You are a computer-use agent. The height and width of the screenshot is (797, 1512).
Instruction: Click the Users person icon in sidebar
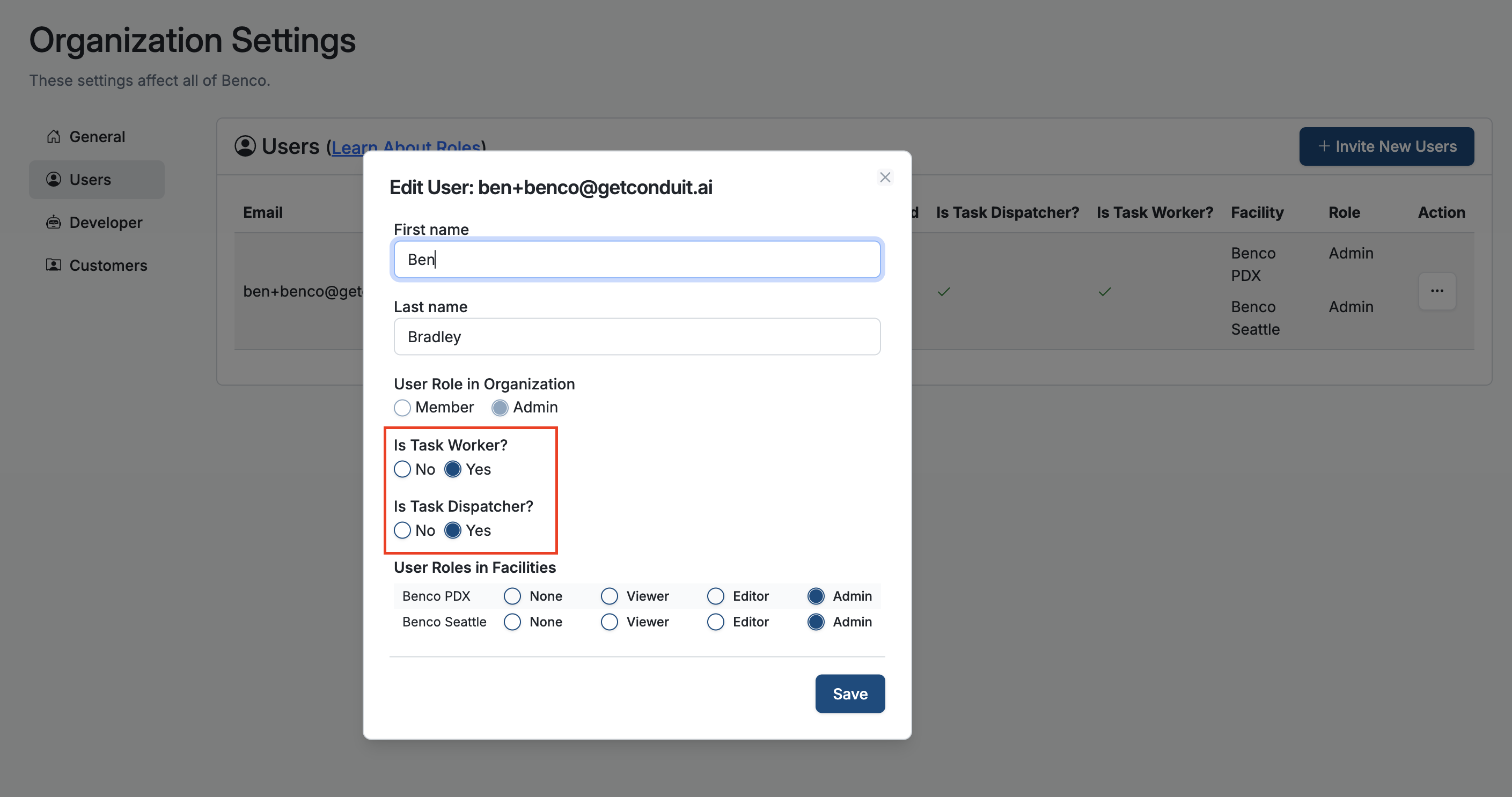coord(54,179)
